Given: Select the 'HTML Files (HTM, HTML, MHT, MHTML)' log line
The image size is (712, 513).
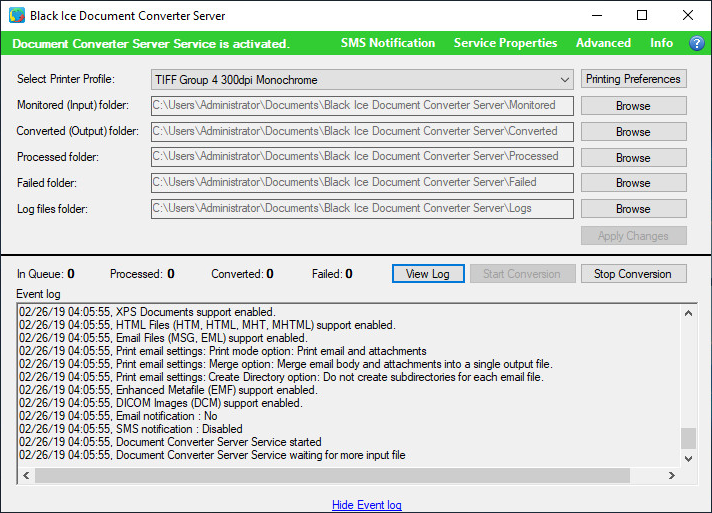Looking at the screenshot, I should (x=207, y=325).
